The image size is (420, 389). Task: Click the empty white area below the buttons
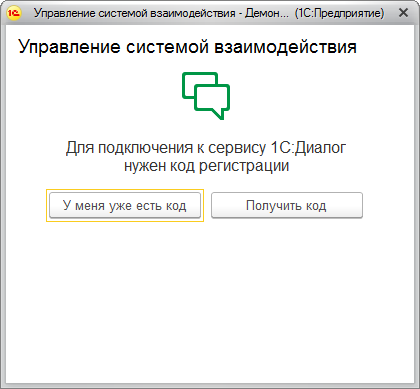tap(210, 300)
